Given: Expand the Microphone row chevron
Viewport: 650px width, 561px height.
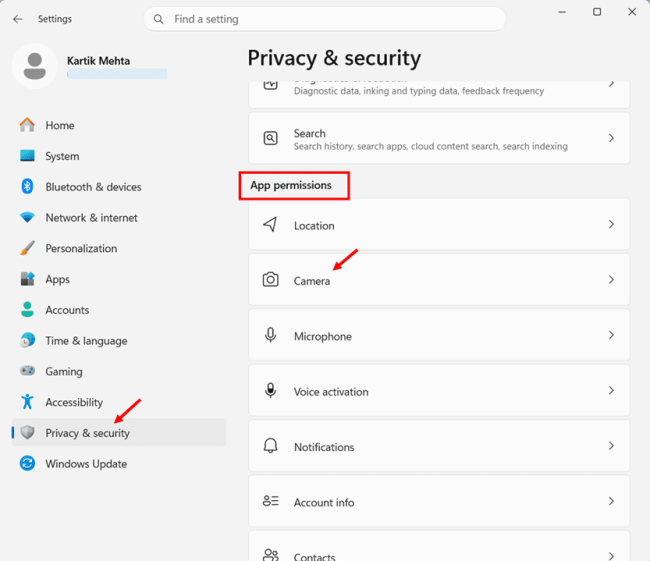Looking at the screenshot, I should click(611, 335).
